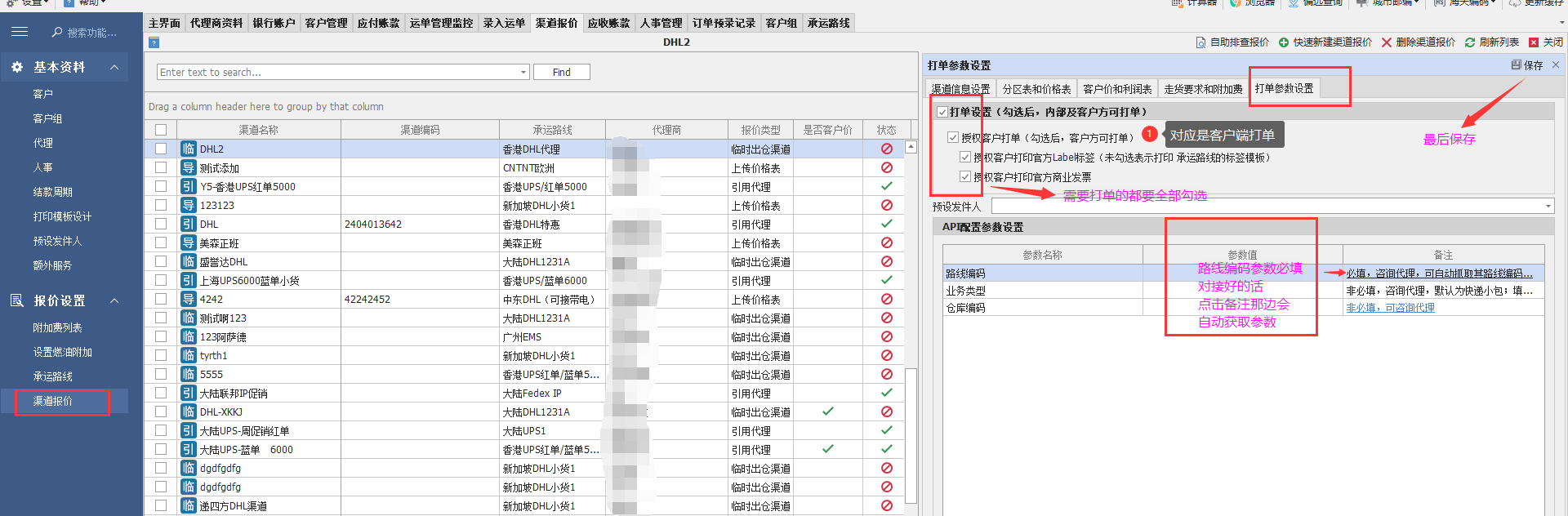Screen dimensions: 1568x516
Task: Click the 删除渠道报价 red X icon
Action: tap(1386, 42)
